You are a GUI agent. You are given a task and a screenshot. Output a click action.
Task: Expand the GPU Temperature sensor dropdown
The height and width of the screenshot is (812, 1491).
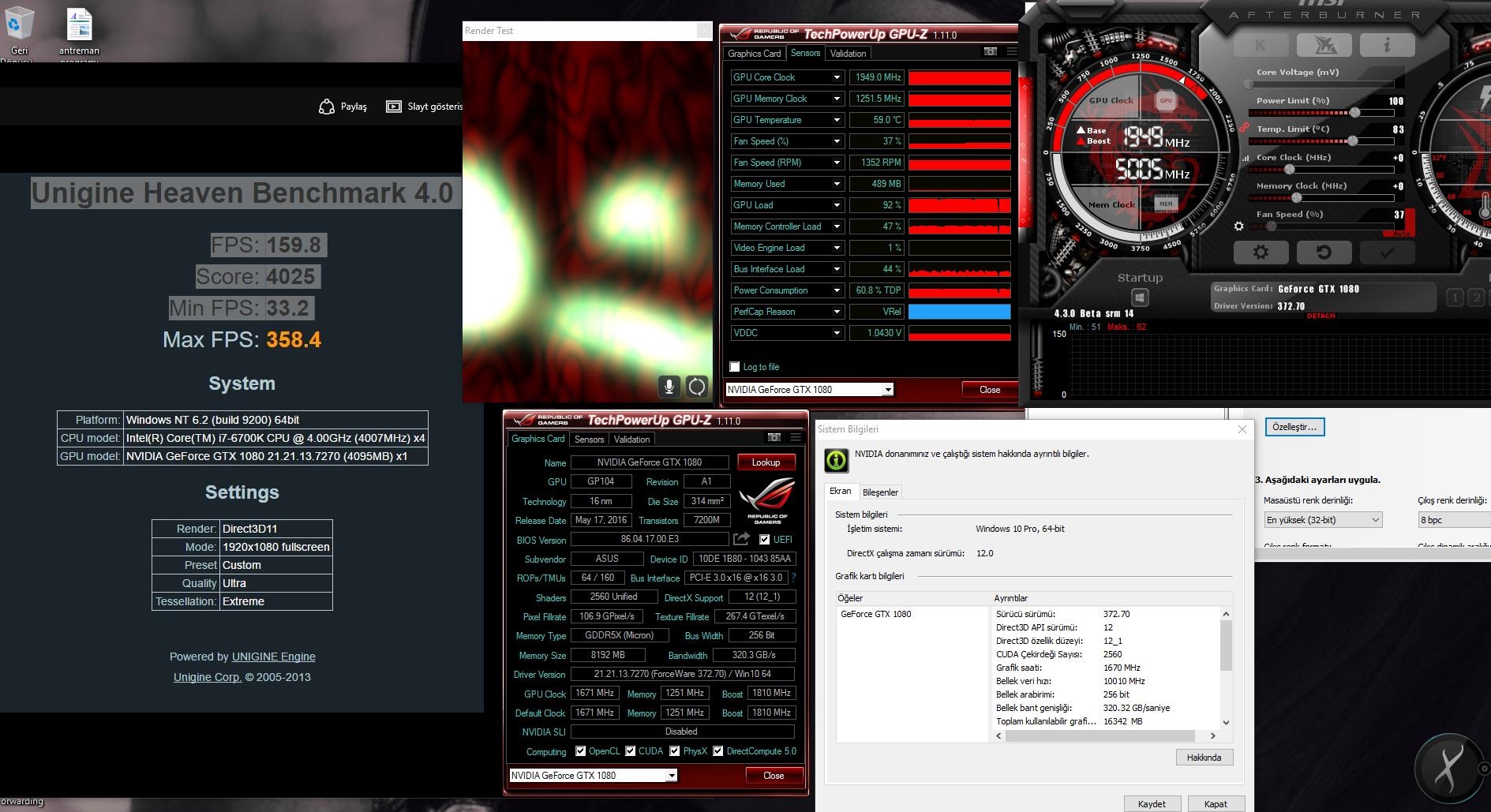837,120
